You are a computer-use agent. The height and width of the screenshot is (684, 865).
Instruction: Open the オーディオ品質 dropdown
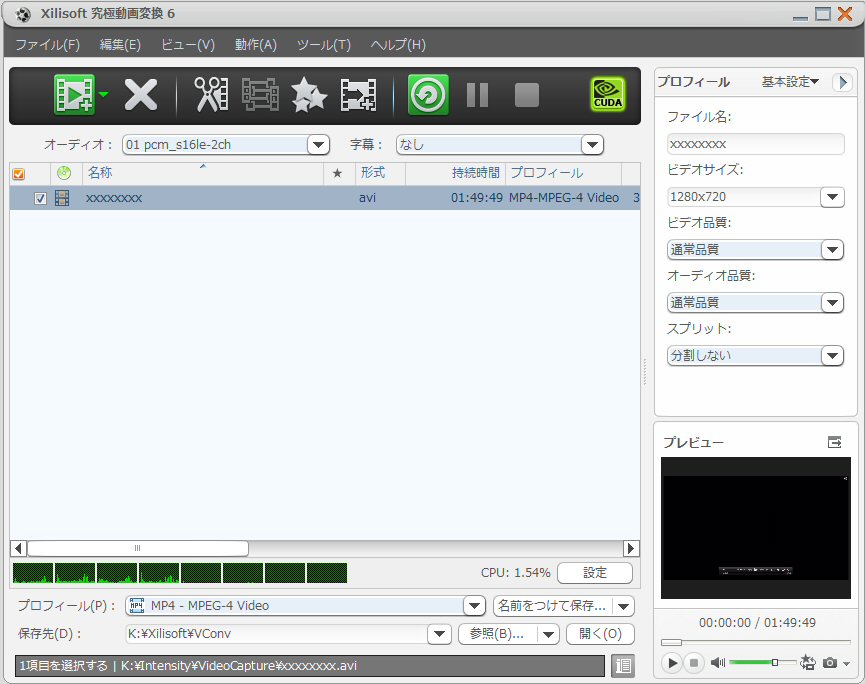tap(832, 303)
